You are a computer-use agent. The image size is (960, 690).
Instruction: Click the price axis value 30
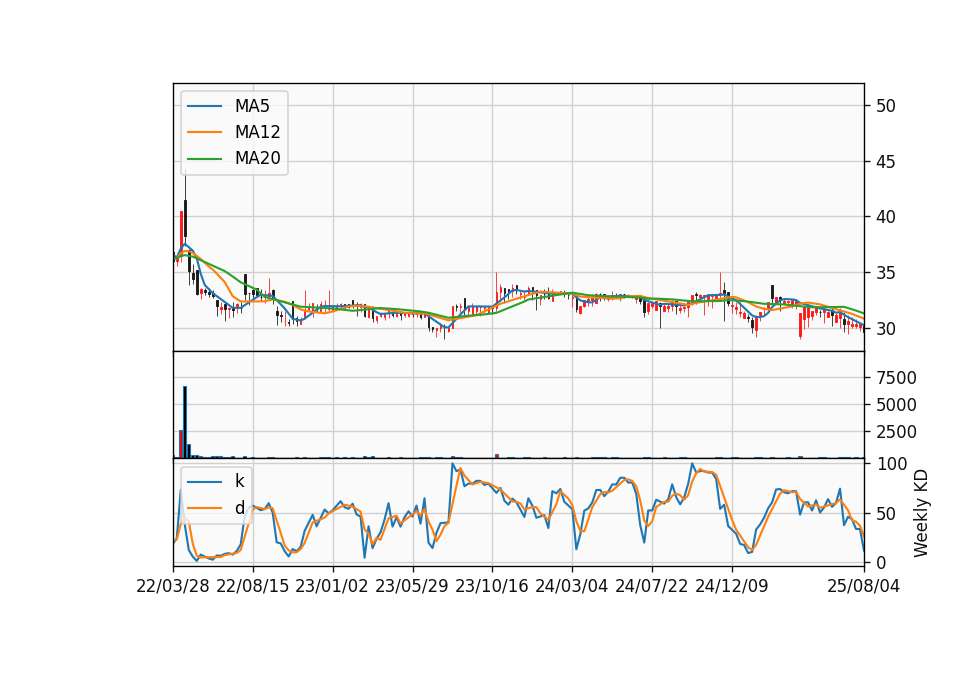click(x=885, y=329)
